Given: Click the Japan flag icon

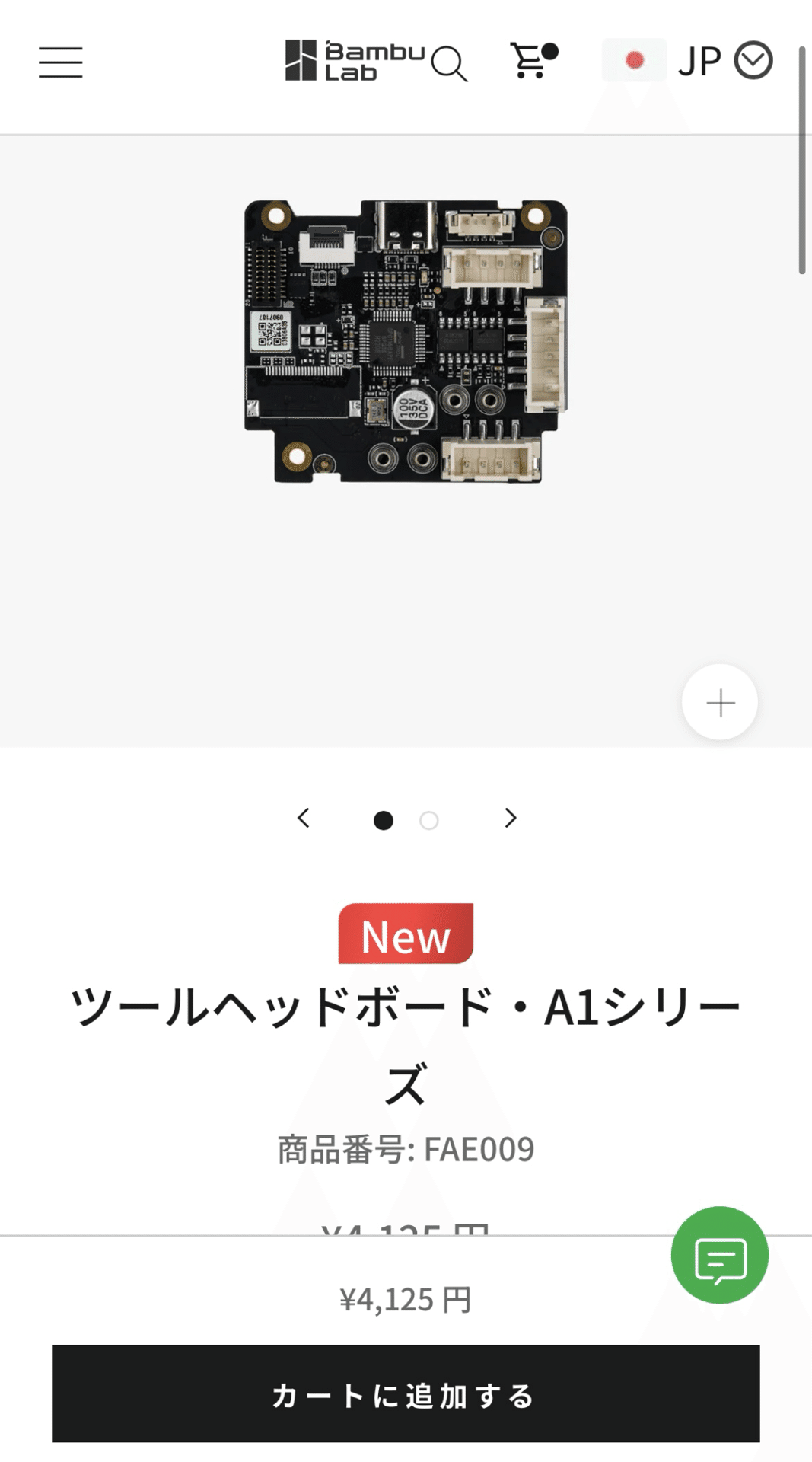Looking at the screenshot, I should tap(634, 60).
